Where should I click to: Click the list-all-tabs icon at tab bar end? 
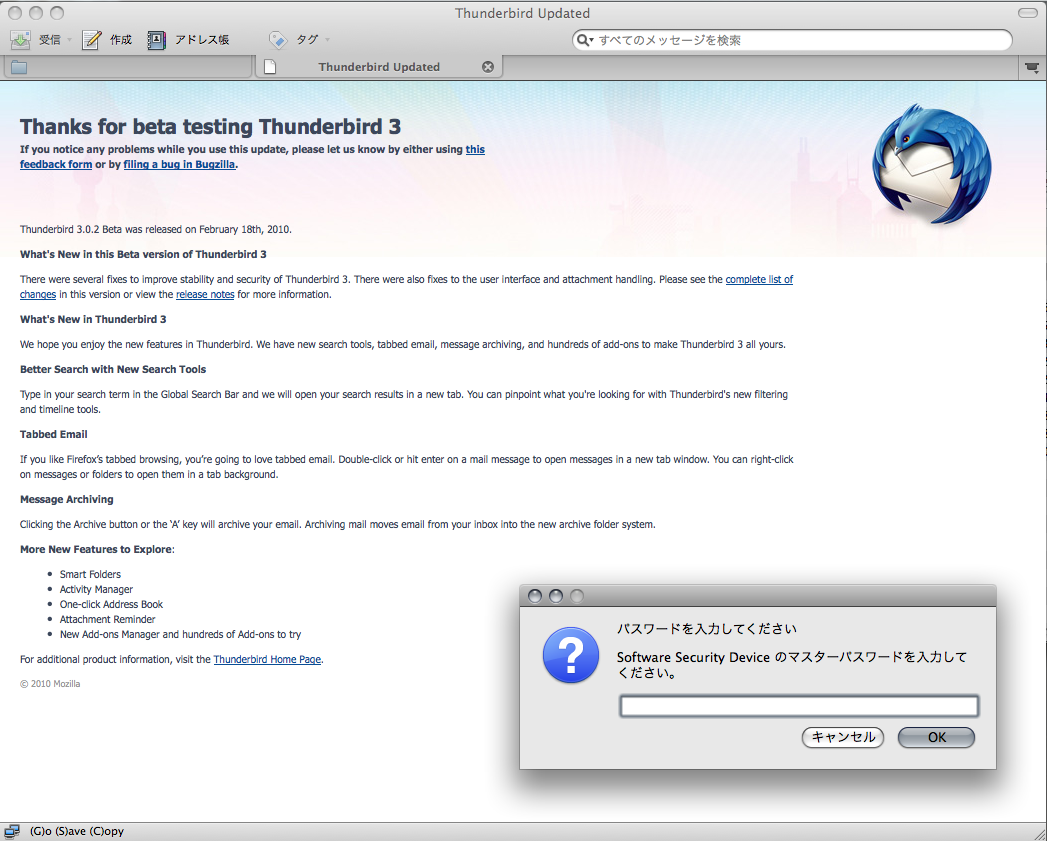(x=1032, y=67)
